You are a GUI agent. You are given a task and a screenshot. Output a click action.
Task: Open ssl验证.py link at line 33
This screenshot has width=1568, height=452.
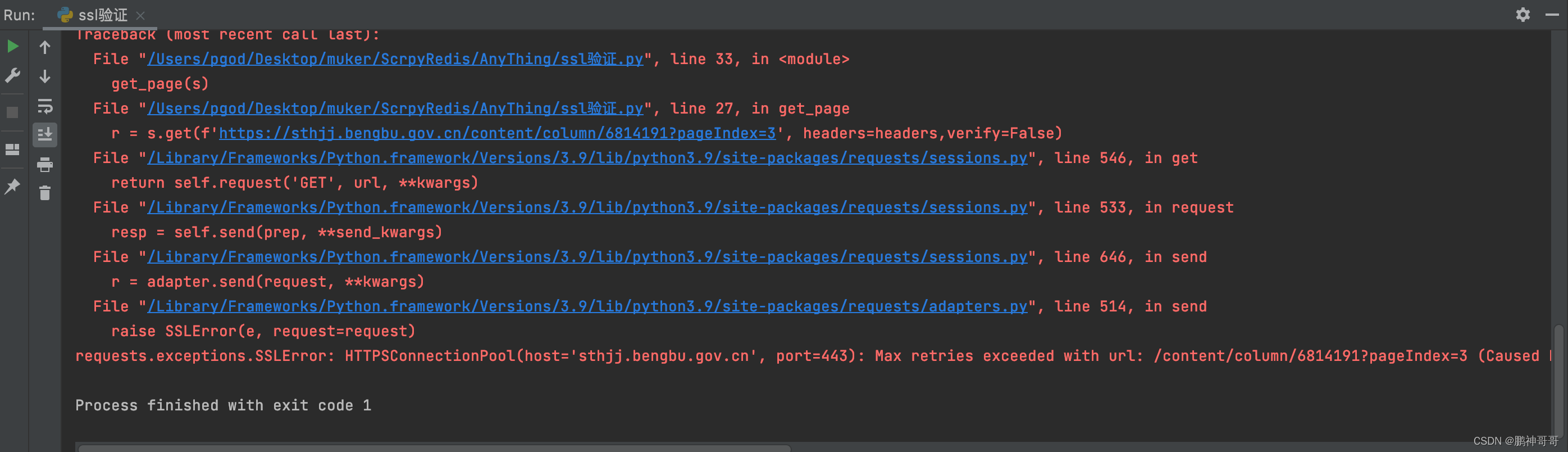click(395, 59)
